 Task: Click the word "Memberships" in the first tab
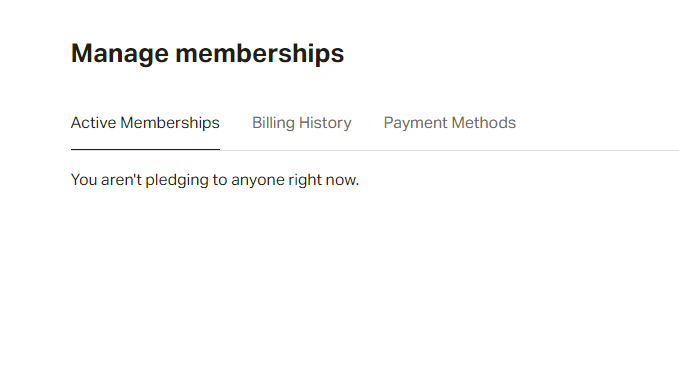click(x=170, y=123)
